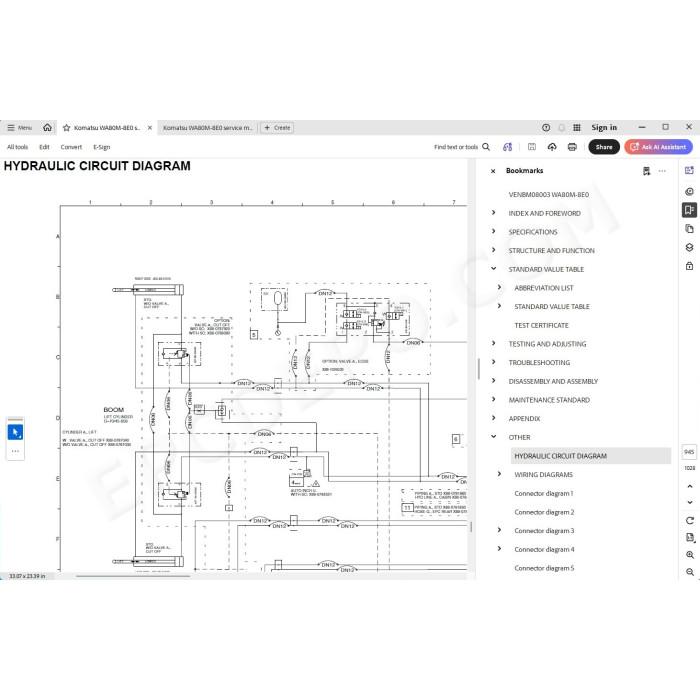Open Bookmarks panel options ellipsis
Viewport: 700px width, 700px height.
point(662,171)
